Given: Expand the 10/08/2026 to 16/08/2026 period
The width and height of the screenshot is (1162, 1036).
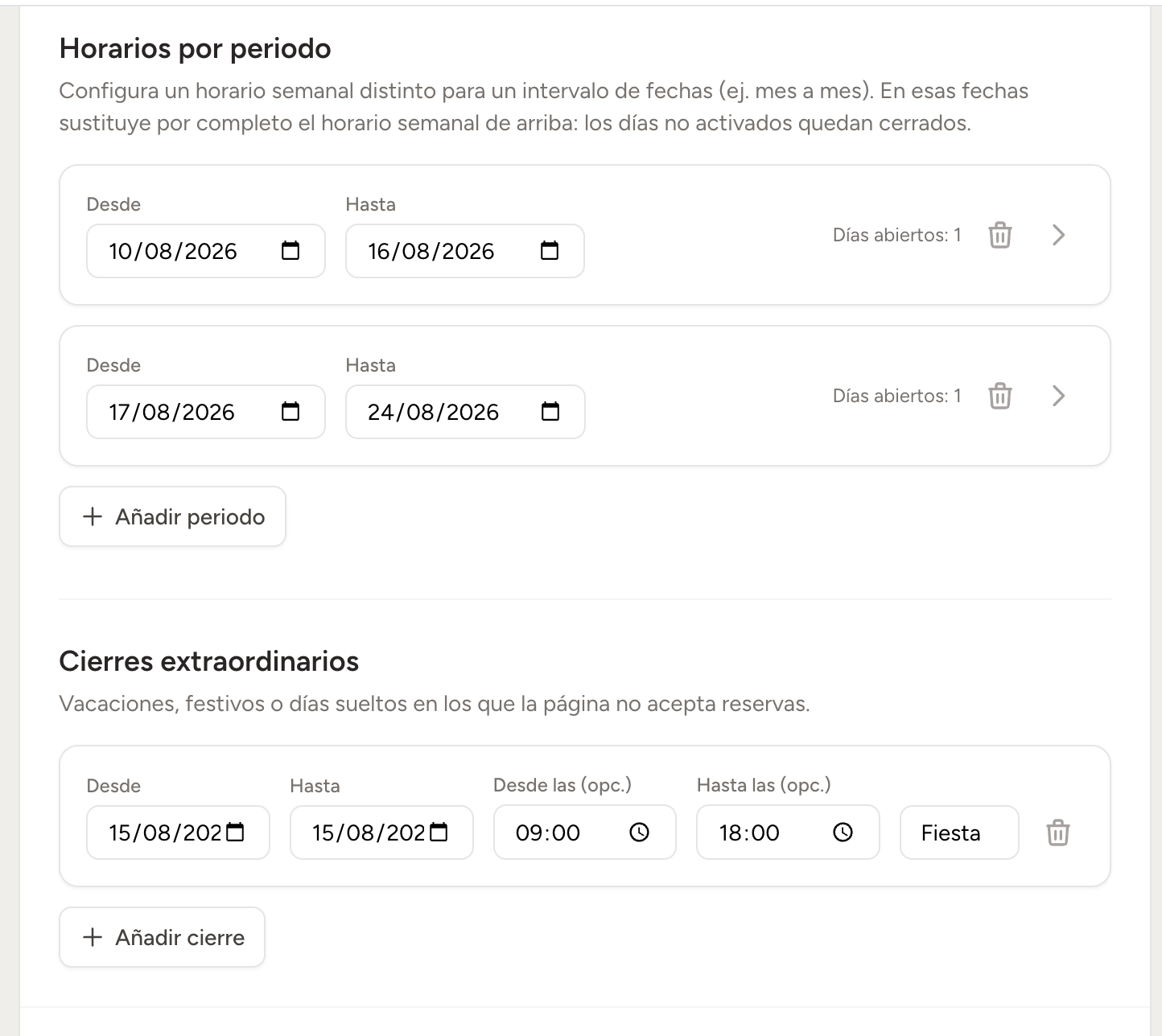Looking at the screenshot, I should (x=1059, y=235).
